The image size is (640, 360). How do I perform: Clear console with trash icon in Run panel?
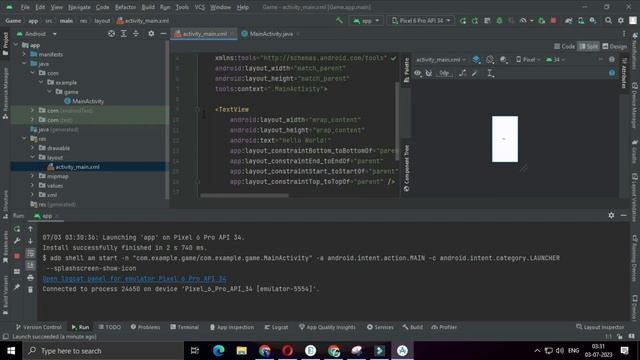pyautogui.click(x=30, y=289)
